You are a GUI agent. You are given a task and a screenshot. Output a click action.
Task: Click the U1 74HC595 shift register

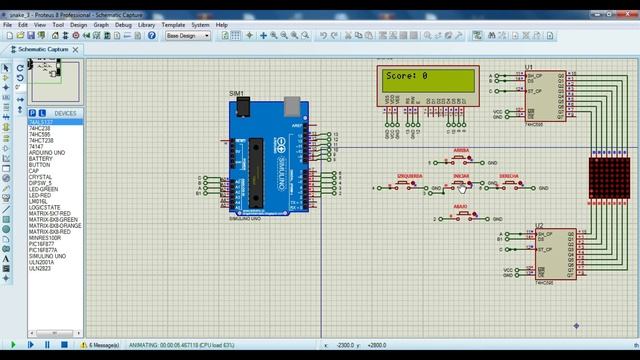point(545,96)
